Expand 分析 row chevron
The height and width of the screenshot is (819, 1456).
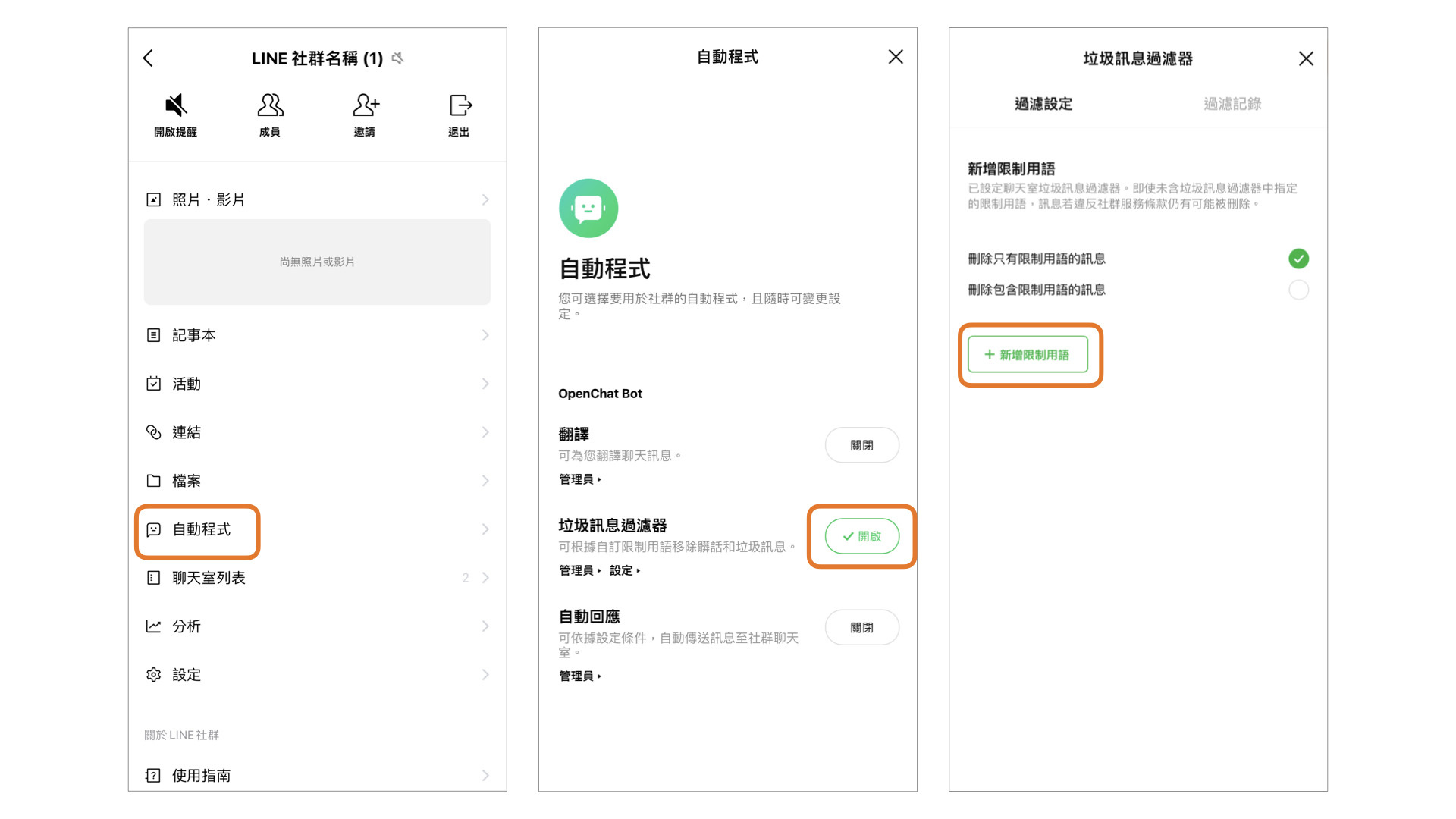click(485, 626)
